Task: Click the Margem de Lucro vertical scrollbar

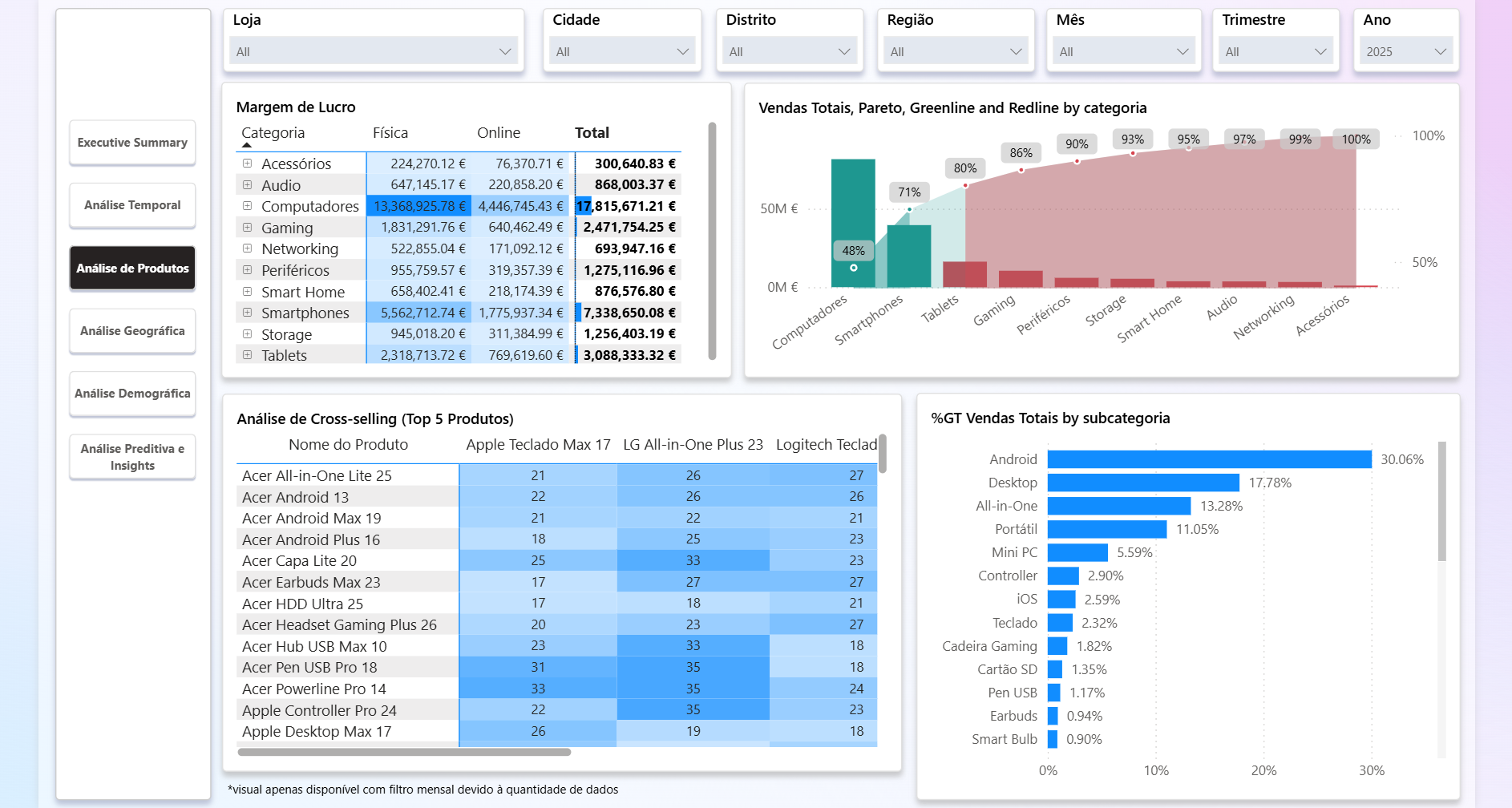Action: [x=712, y=240]
